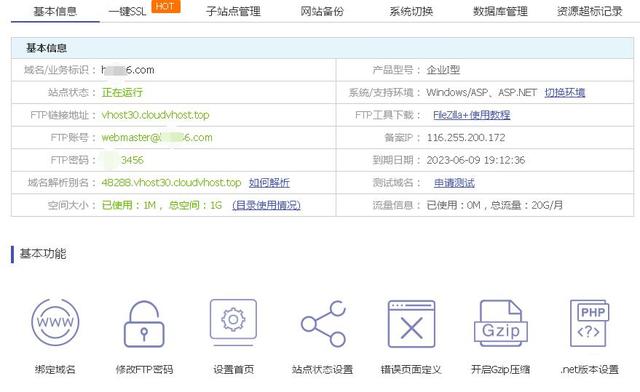640x392 pixels.
Task: Switch to the 基本信息 tab
Action: pos(55,11)
